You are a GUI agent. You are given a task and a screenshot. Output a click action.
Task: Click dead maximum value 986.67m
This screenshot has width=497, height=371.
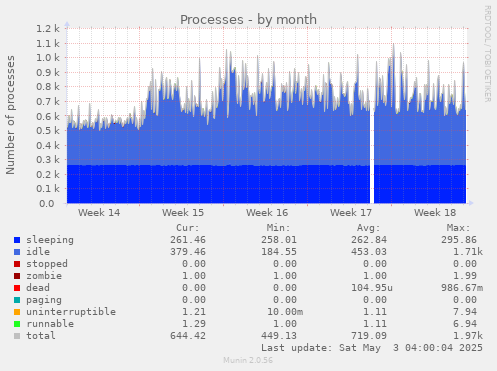coord(462,288)
